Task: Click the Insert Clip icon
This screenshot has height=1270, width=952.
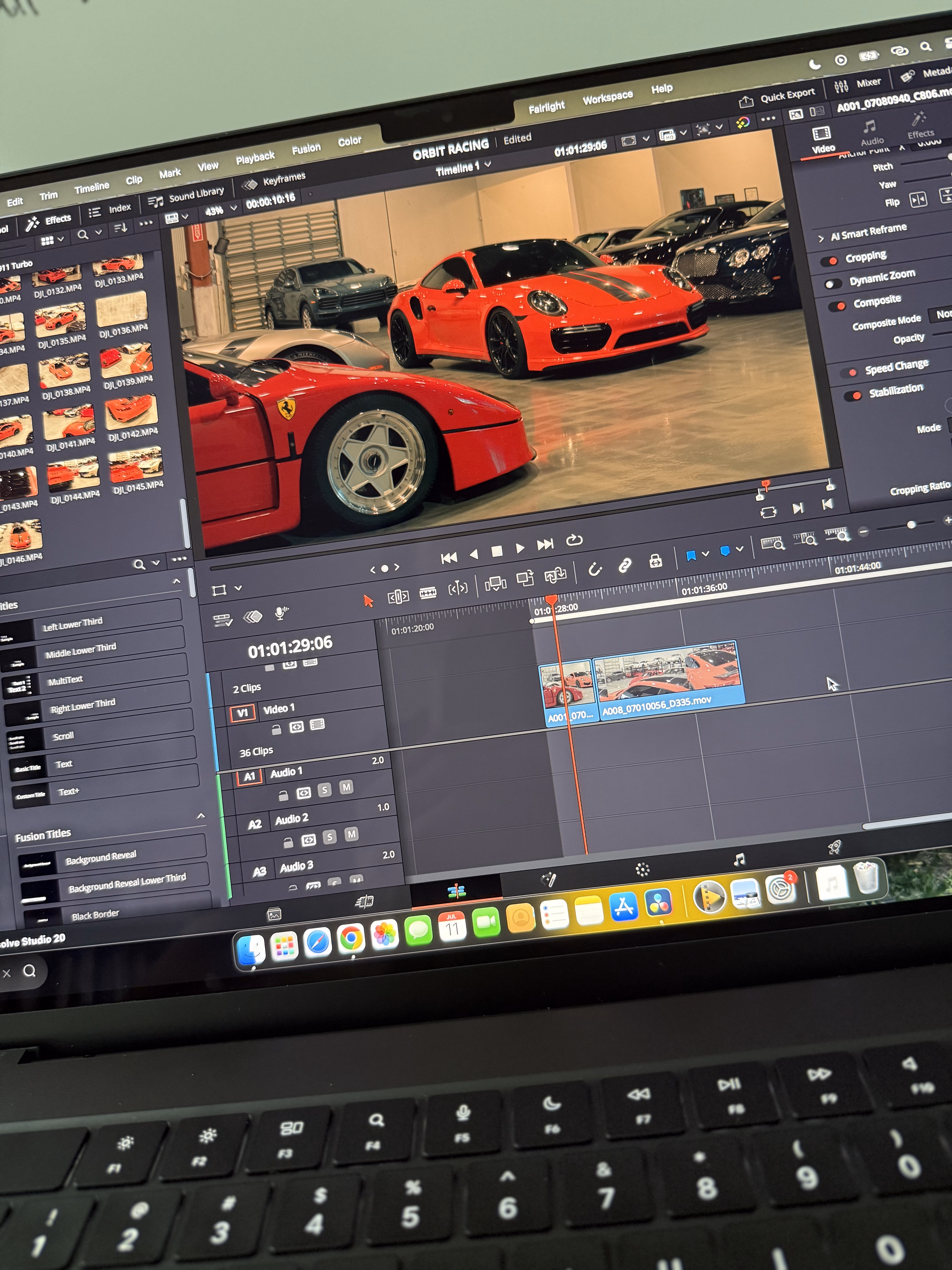Action: tap(495, 583)
